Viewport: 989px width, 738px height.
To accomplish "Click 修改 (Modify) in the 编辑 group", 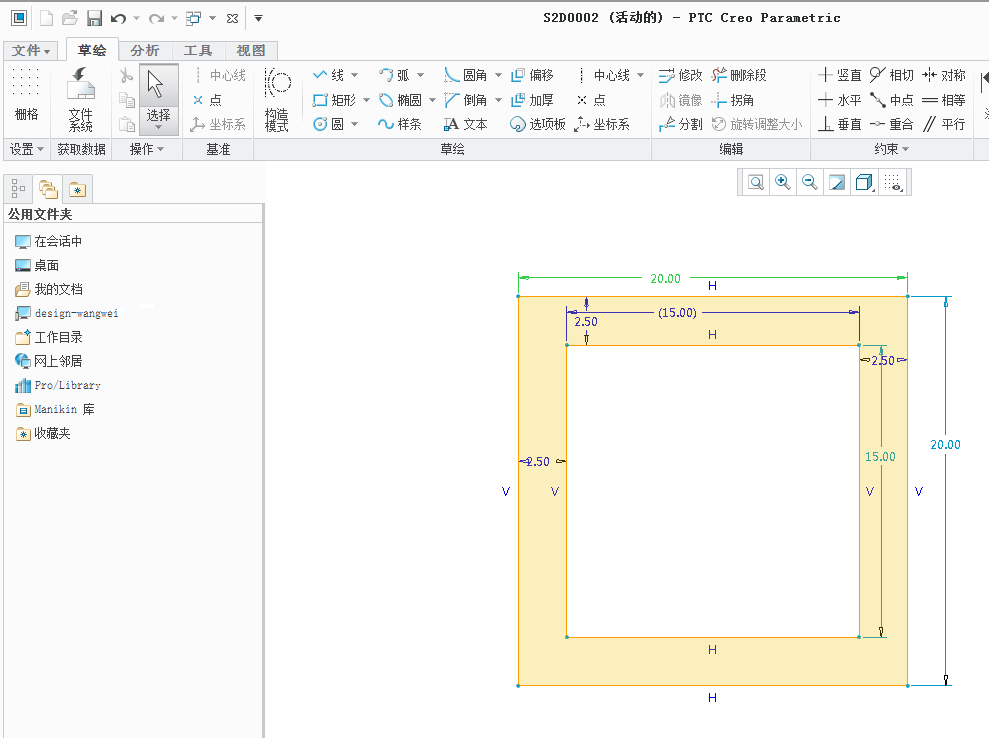I will tap(681, 75).
